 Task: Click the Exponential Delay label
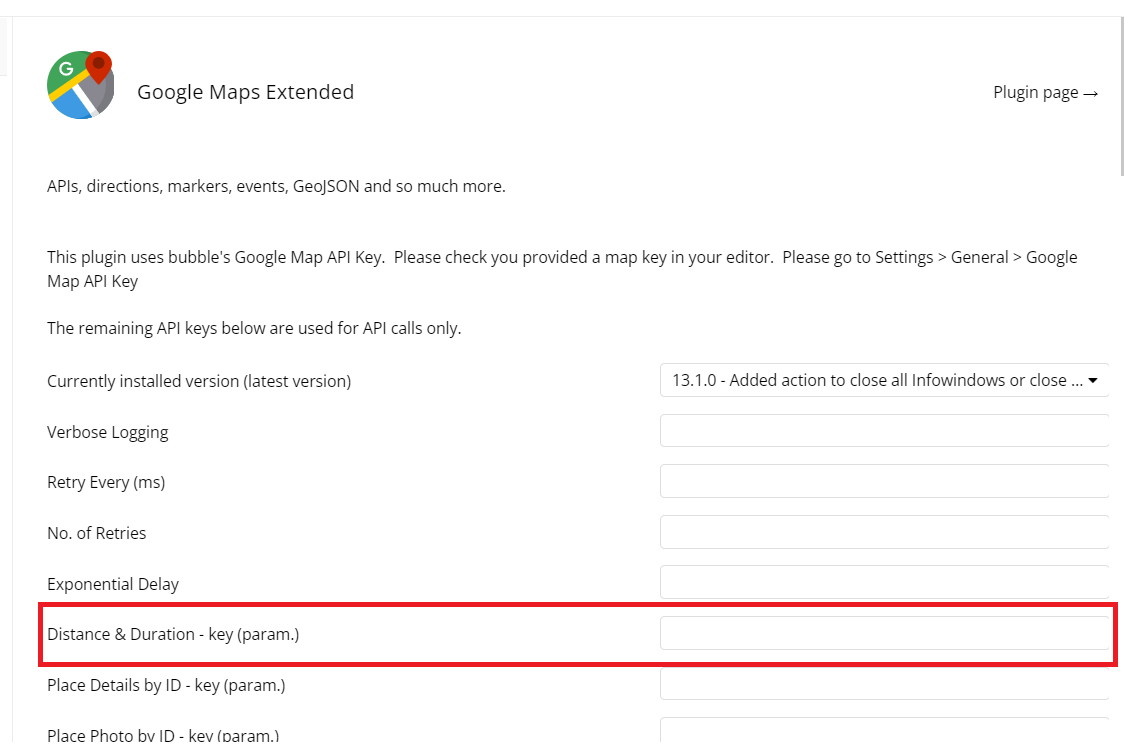coord(113,584)
